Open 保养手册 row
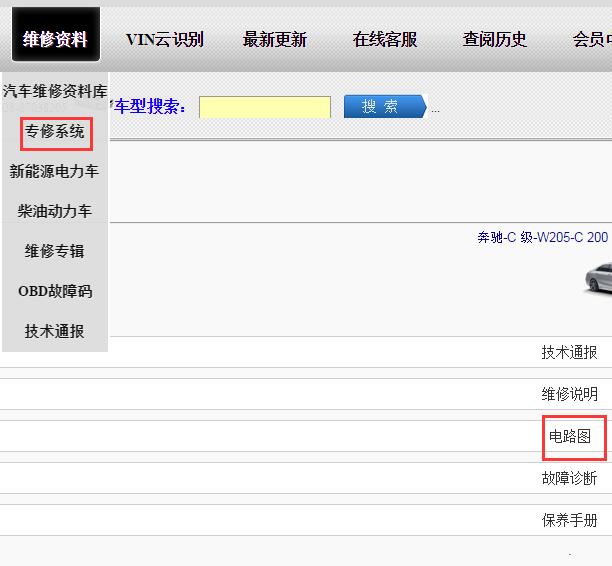This screenshot has width=612, height=566. pyautogui.click(x=569, y=520)
